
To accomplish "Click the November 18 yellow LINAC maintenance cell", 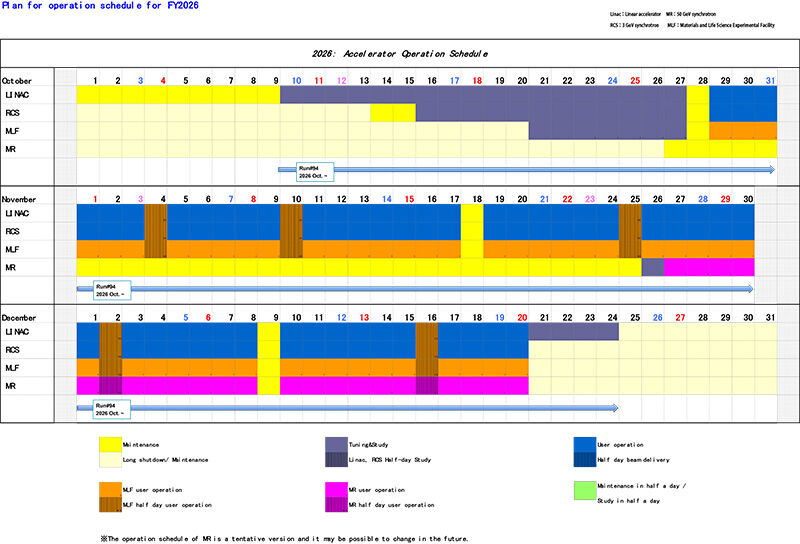I will pos(472,213).
